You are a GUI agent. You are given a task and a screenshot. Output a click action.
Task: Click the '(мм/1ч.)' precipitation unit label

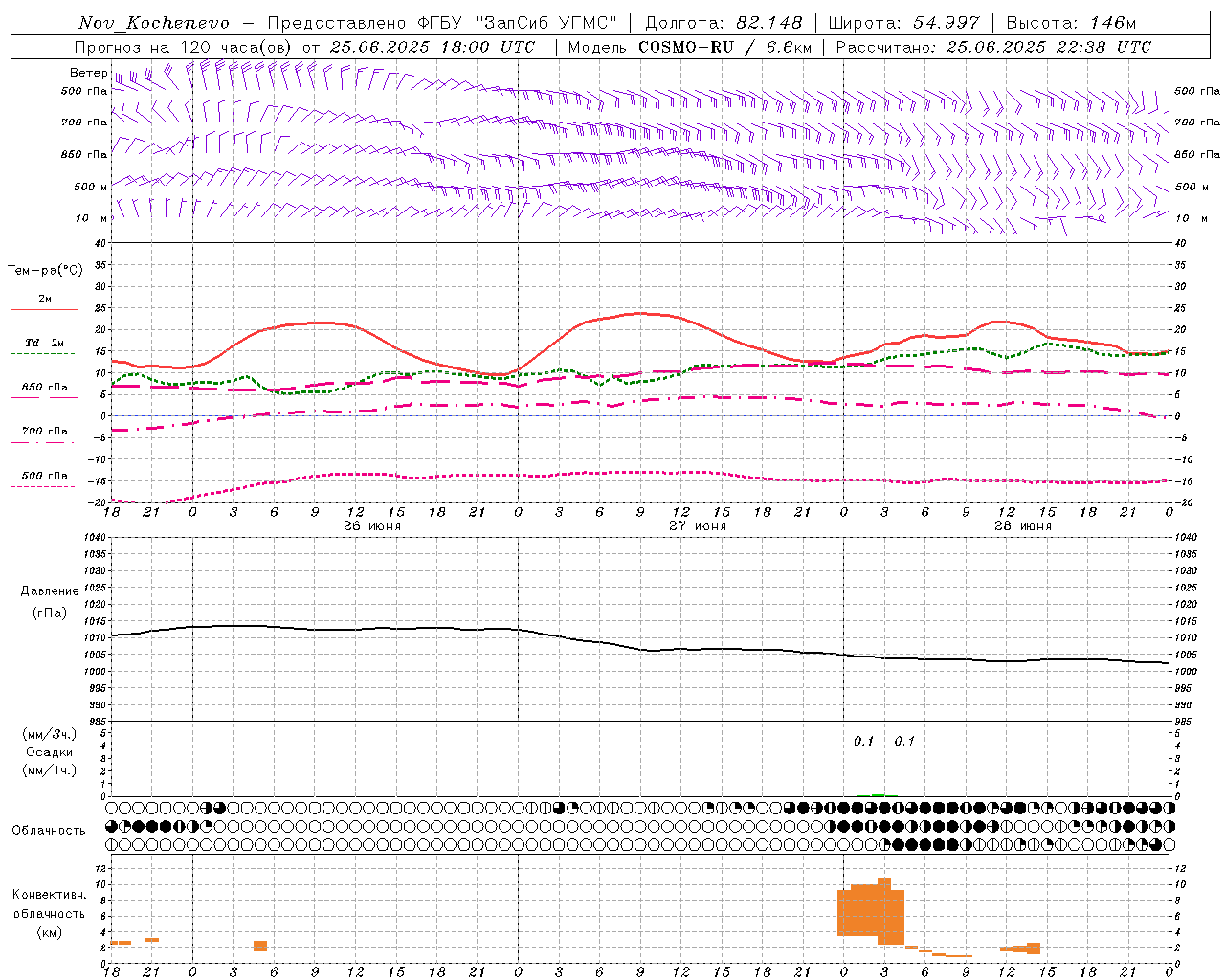[50, 770]
